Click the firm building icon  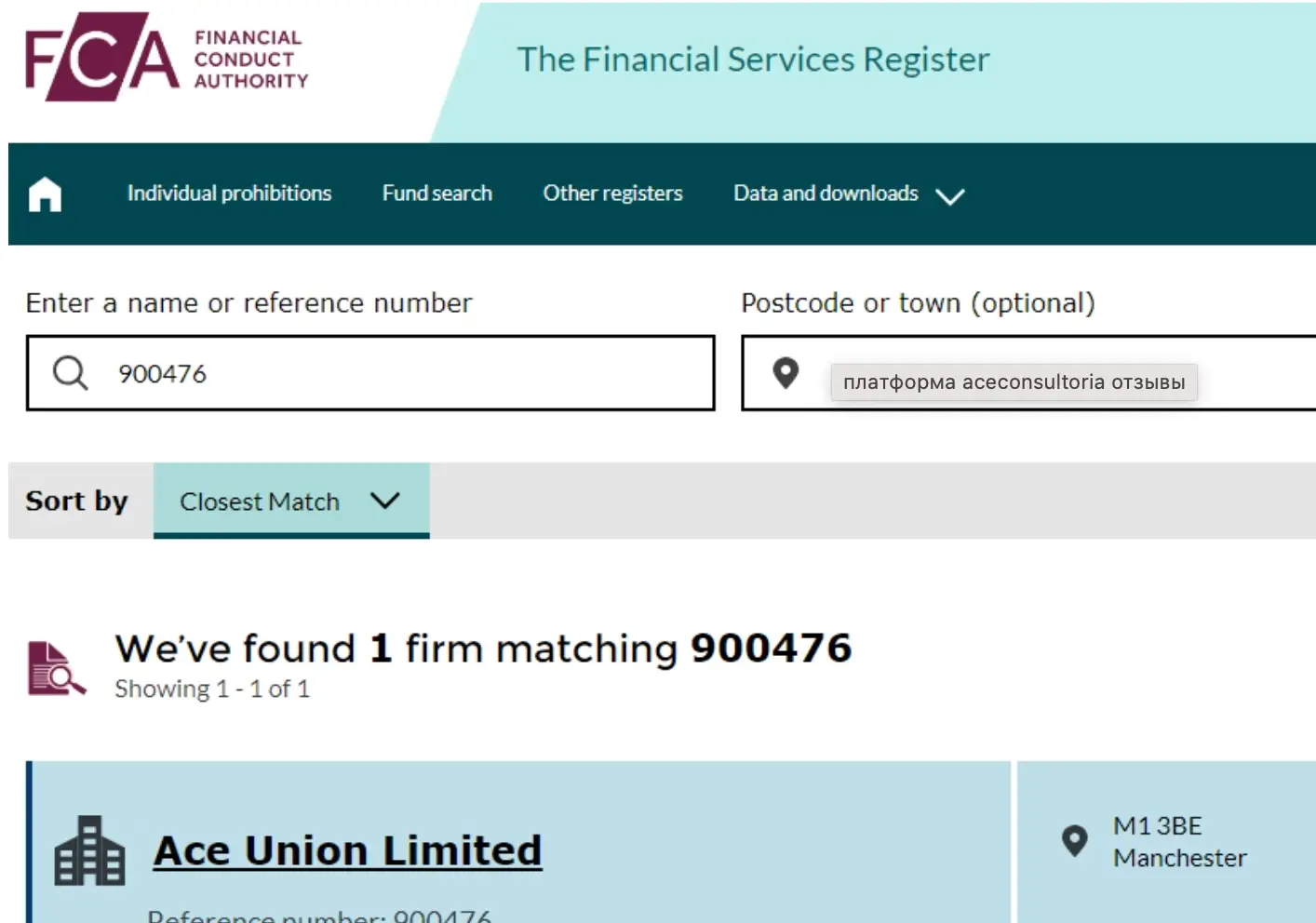point(89,850)
